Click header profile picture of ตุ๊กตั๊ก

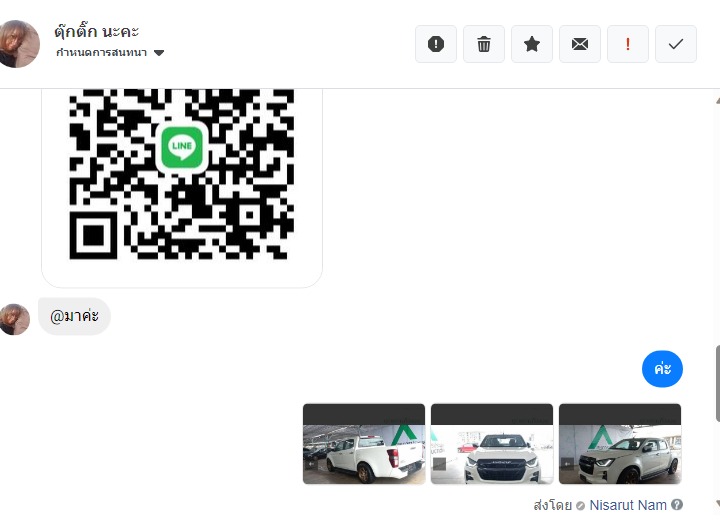18,44
